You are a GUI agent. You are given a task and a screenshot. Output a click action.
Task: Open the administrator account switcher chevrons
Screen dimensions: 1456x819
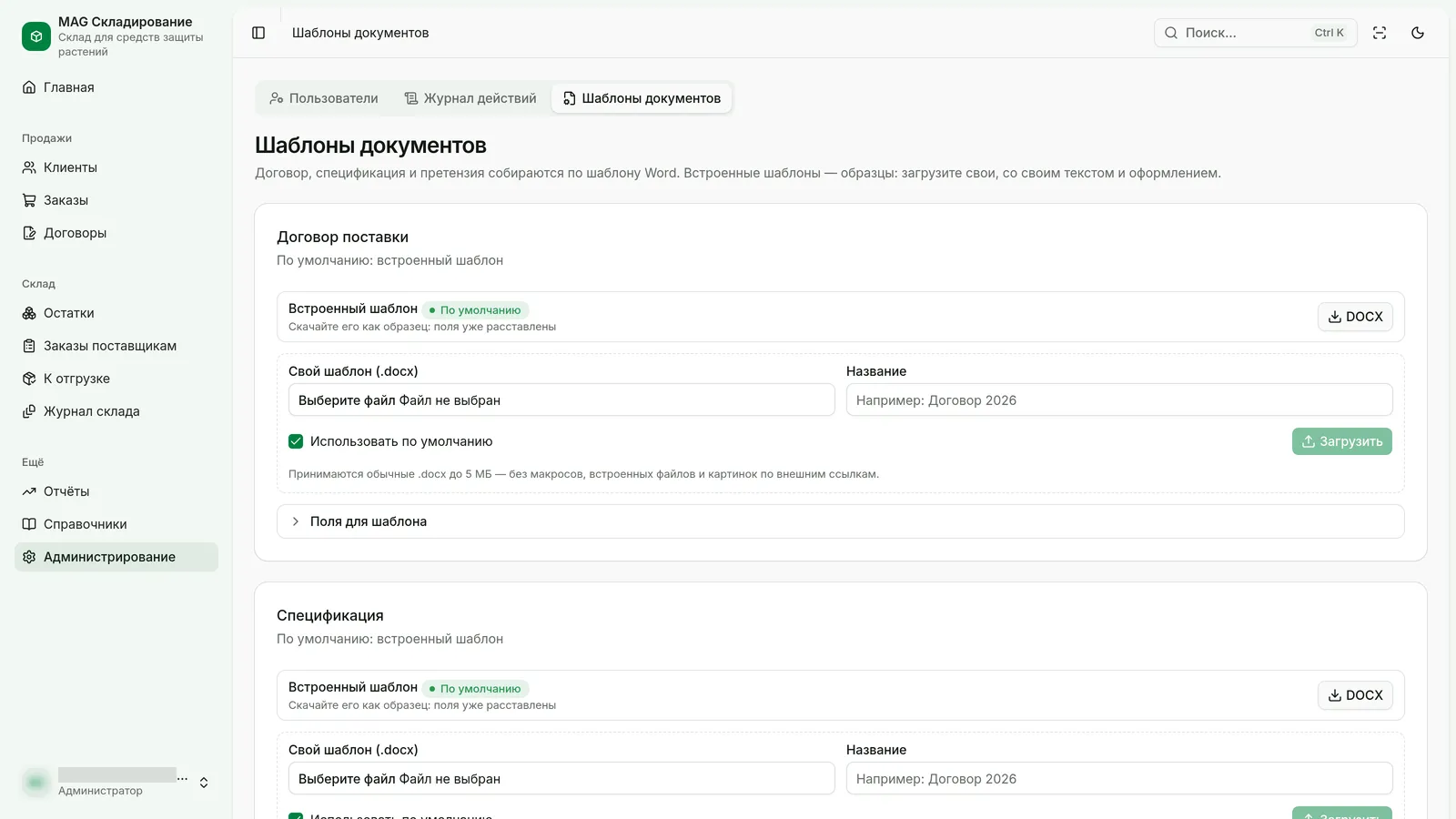coord(204,783)
